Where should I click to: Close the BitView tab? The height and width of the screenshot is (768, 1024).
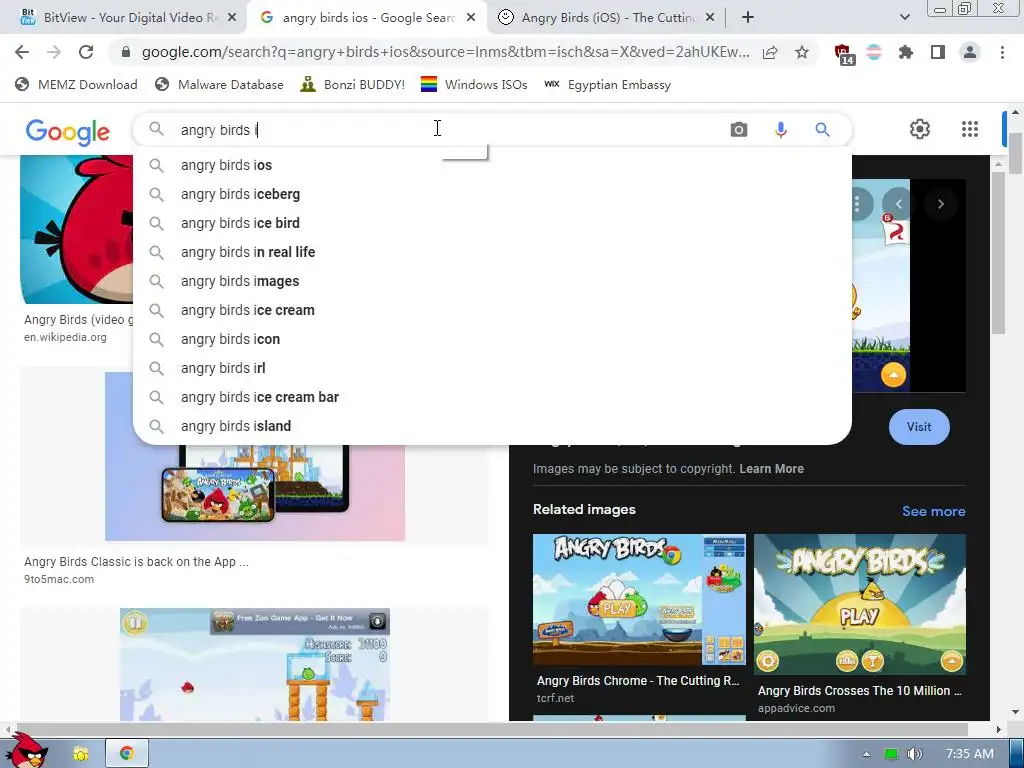tap(232, 18)
